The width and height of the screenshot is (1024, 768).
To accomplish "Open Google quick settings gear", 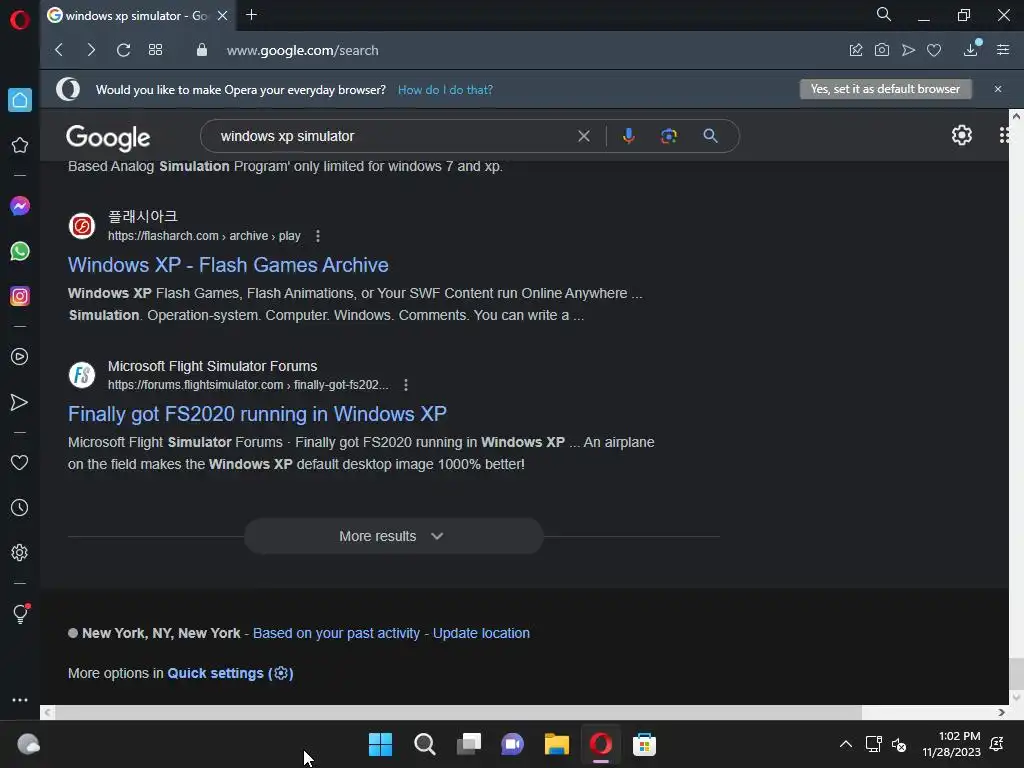I will pyautogui.click(x=961, y=135).
